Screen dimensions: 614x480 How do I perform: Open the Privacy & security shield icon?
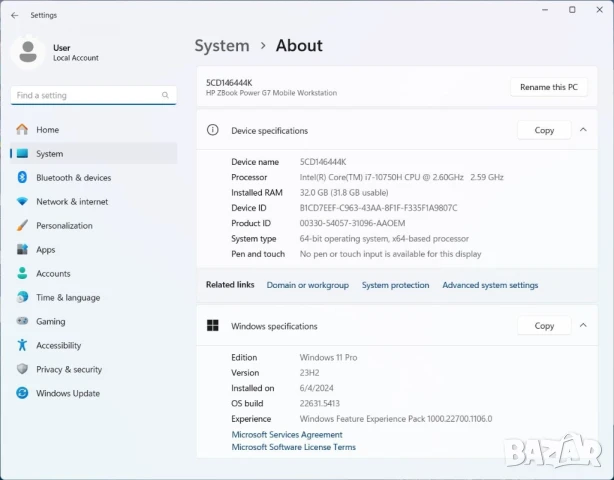pyautogui.click(x=22, y=370)
